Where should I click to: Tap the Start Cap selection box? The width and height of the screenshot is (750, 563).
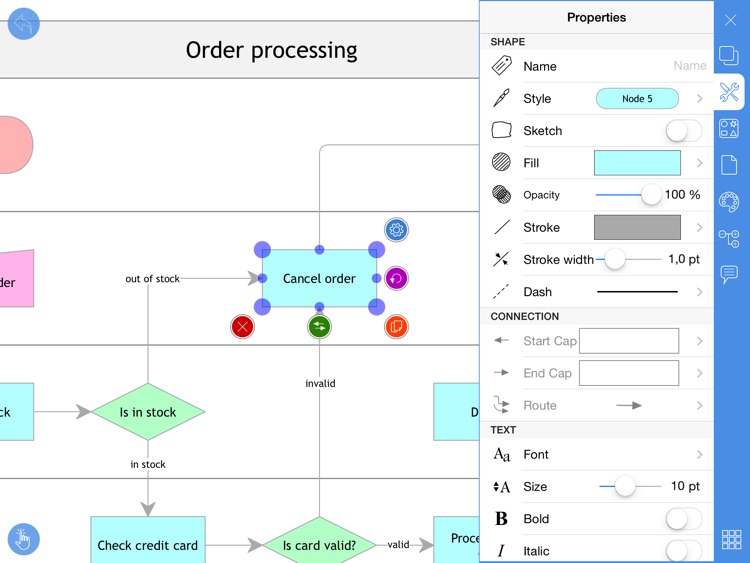click(x=629, y=341)
